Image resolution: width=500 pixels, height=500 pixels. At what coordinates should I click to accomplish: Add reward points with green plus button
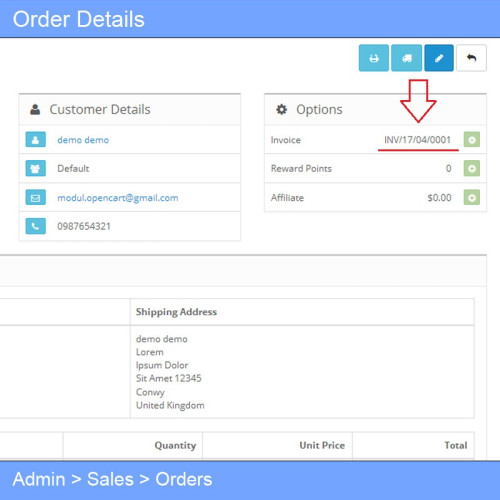pos(472,168)
